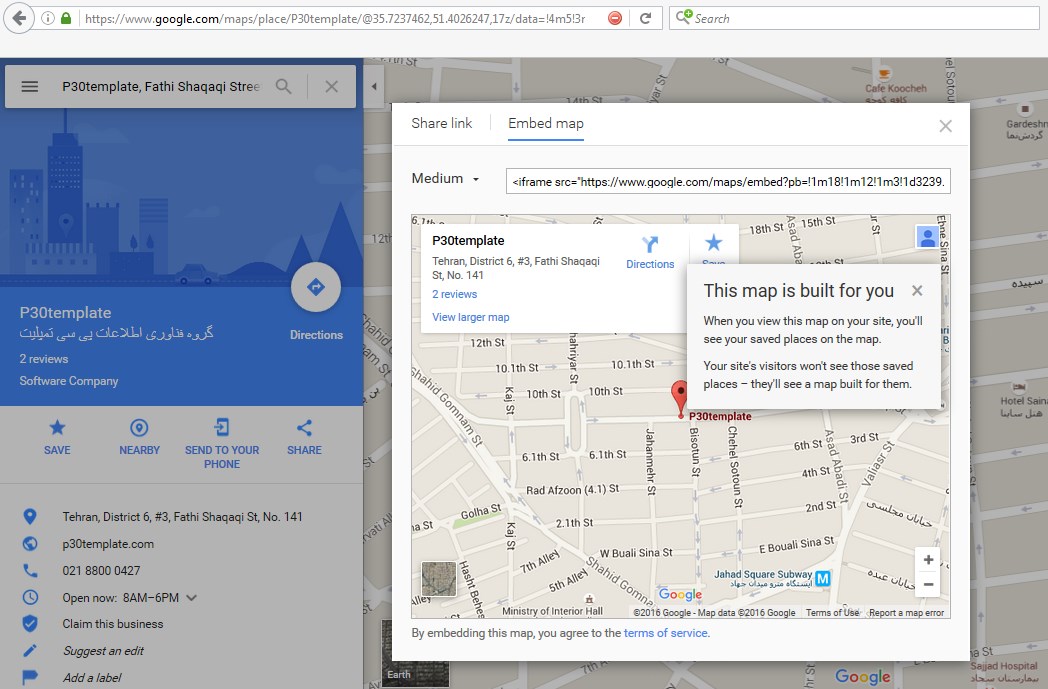Dismiss the 'This map is built for you' tooltip
The width and height of the screenshot is (1048, 689).
(x=917, y=290)
